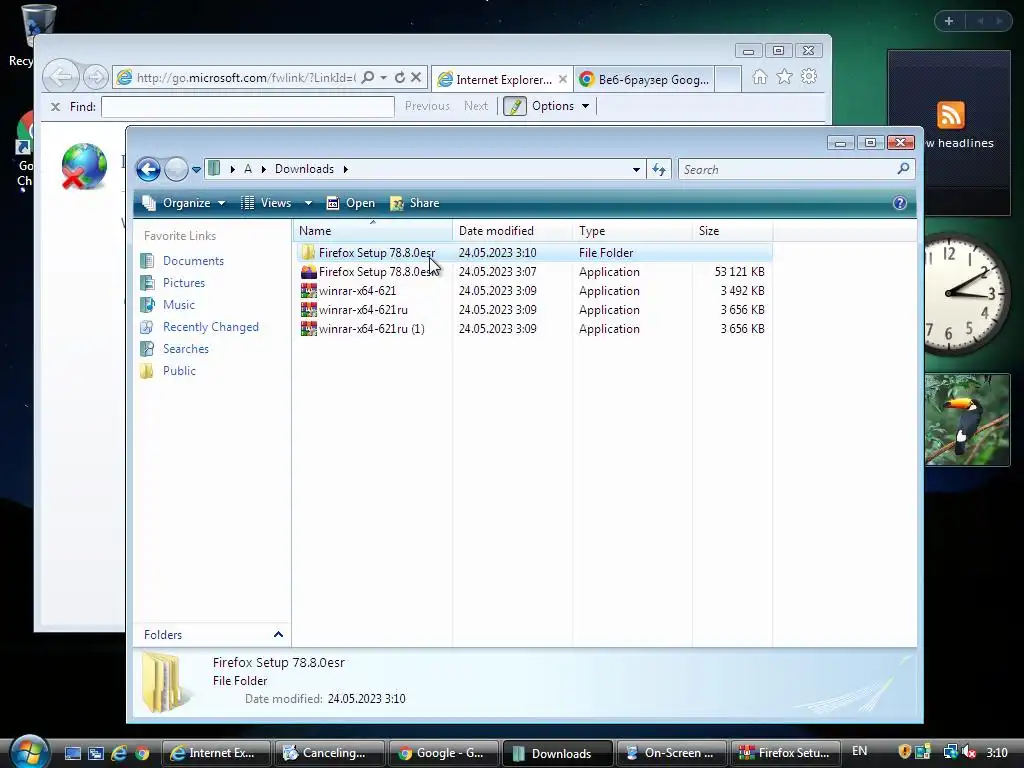Go back in Downloads Explorer window
The height and width of the screenshot is (768, 1024).
coord(148,170)
